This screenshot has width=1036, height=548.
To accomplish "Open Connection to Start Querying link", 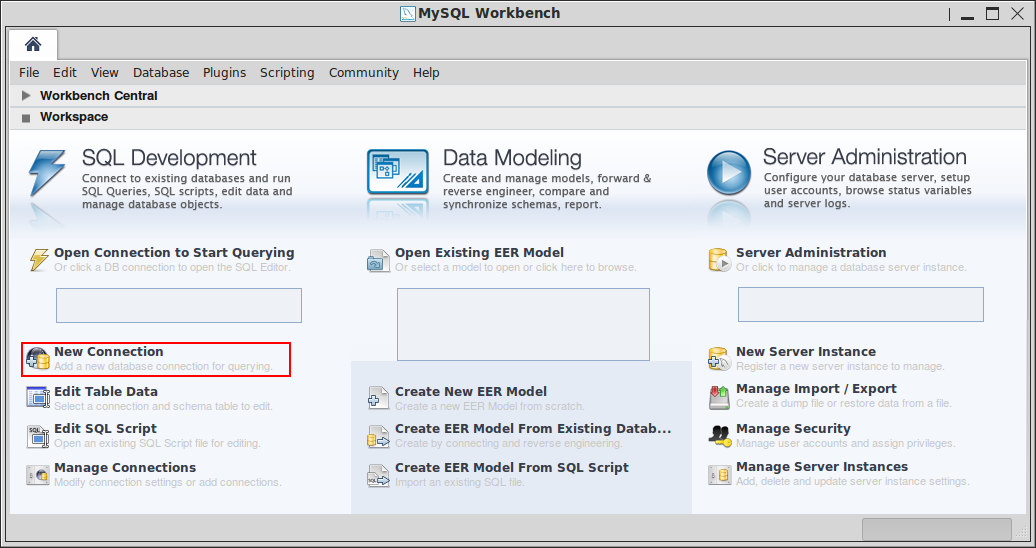I will point(174,253).
